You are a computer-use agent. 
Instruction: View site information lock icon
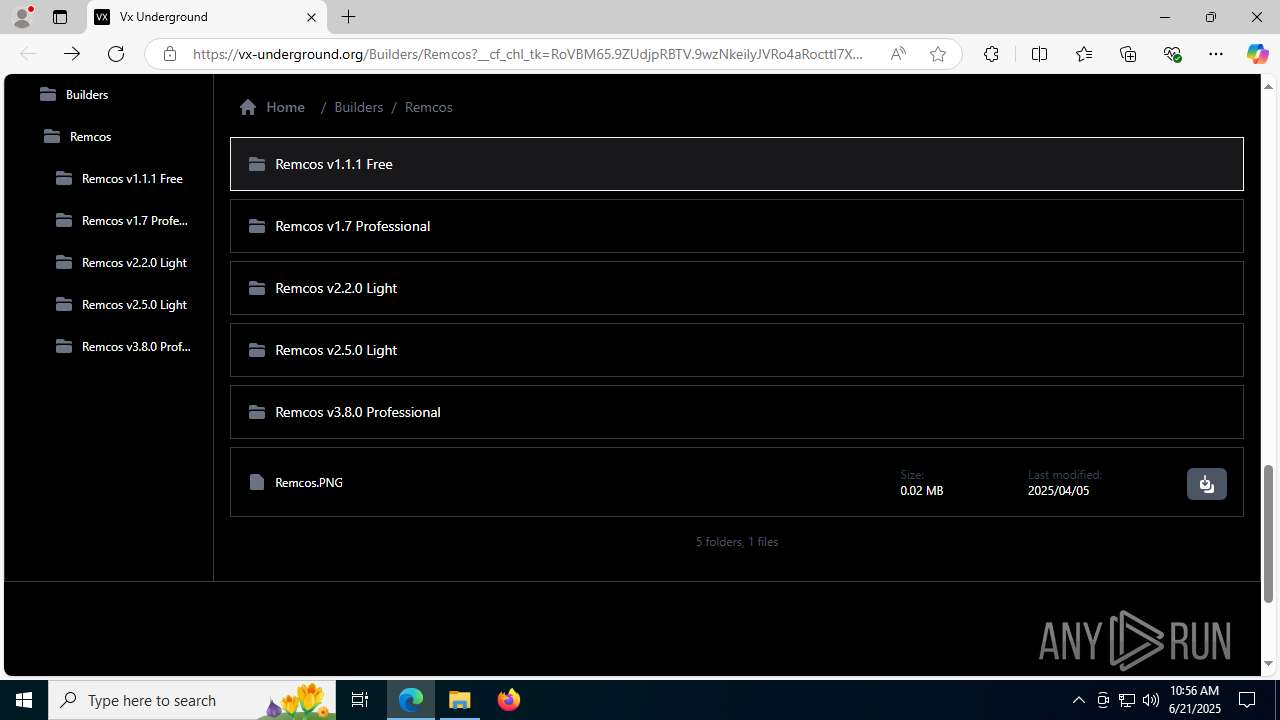[x=170, y=54]
